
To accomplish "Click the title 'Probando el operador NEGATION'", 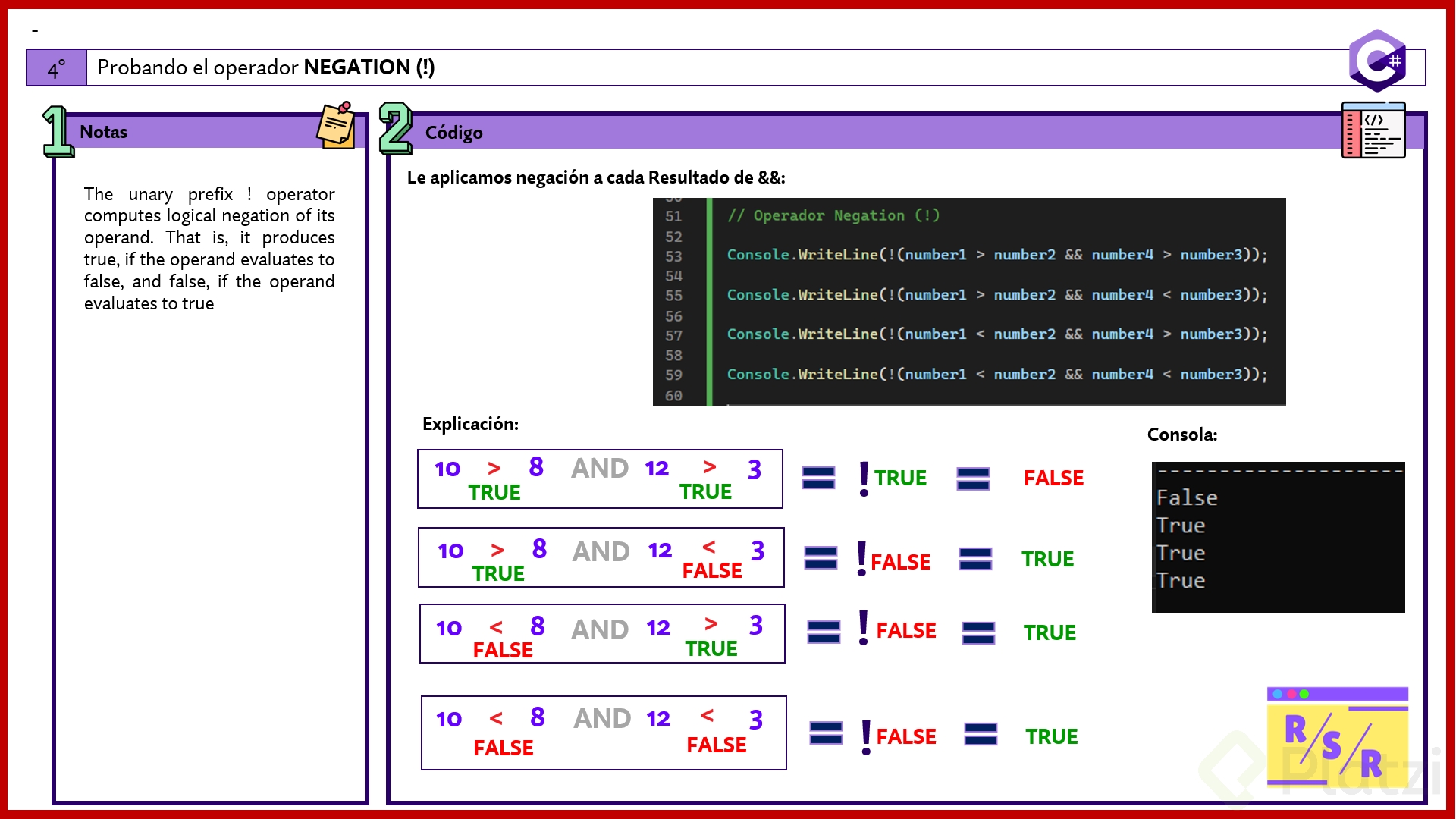I will pos(265,67).
